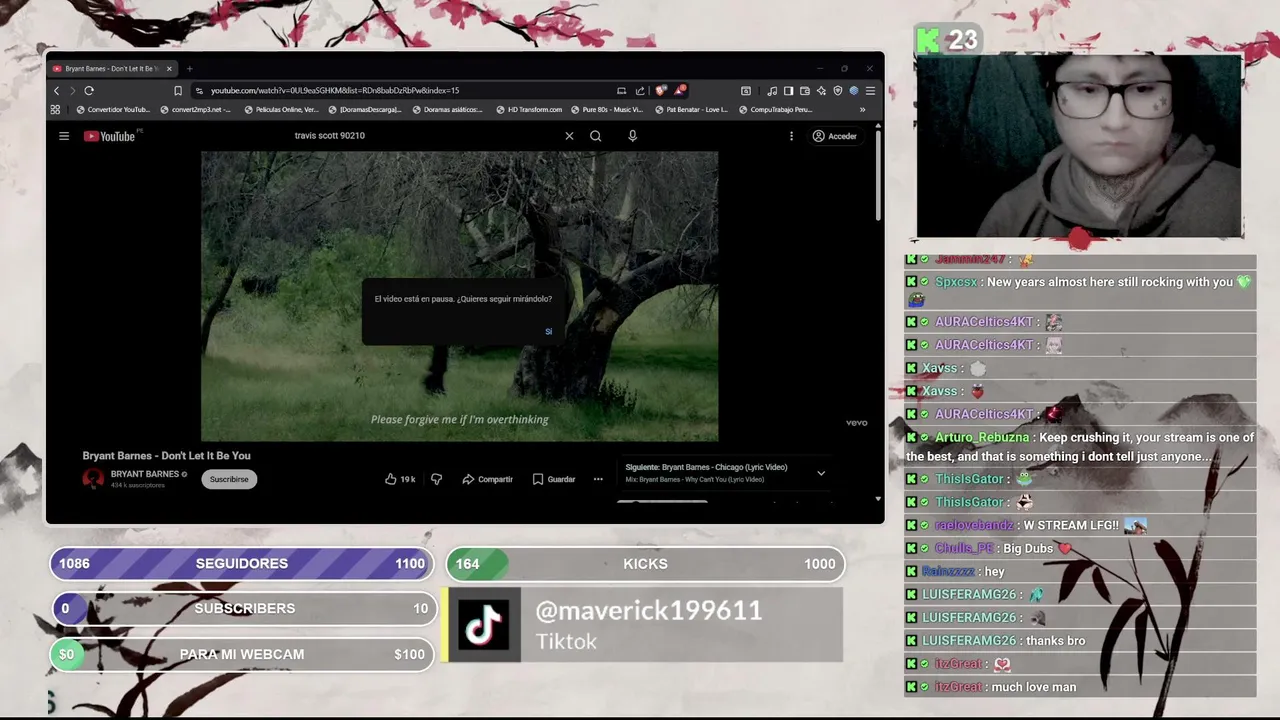Click the Acceder sign-in button
1280x720 pixels.
coord(835,136)
